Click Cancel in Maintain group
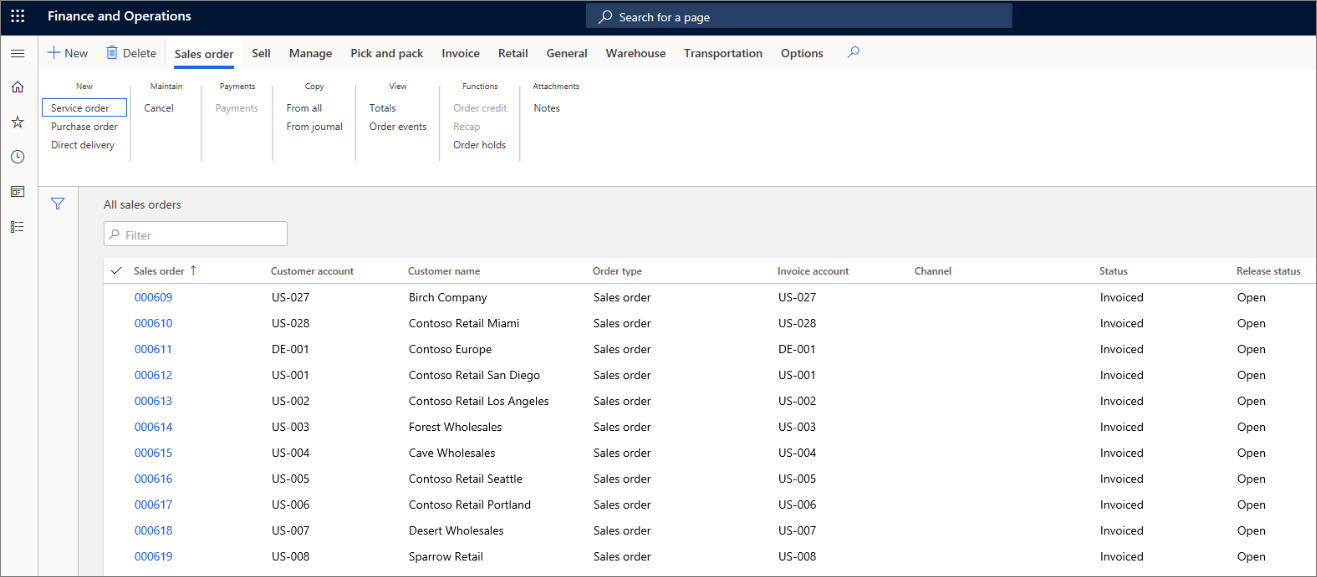The width and height of the screenshot is (1317, 577). [x=159, y=108]
